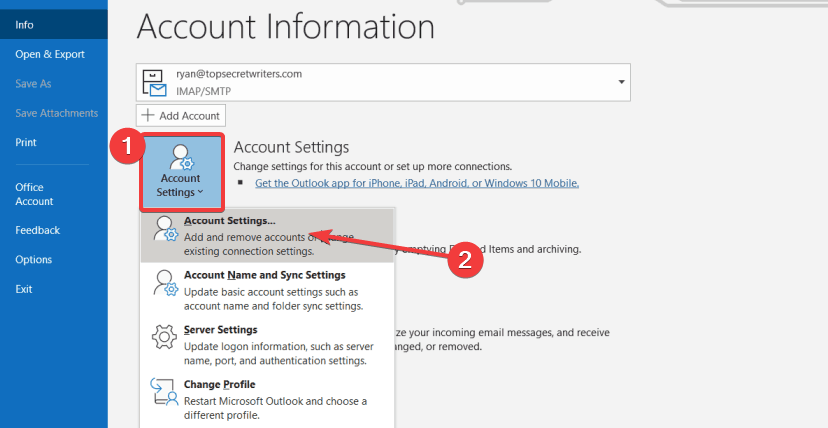Image resolution: width=828 pixels, height=428 pixels.
Task: Click 'Update logon information' description text
Action: pos(279,354)
